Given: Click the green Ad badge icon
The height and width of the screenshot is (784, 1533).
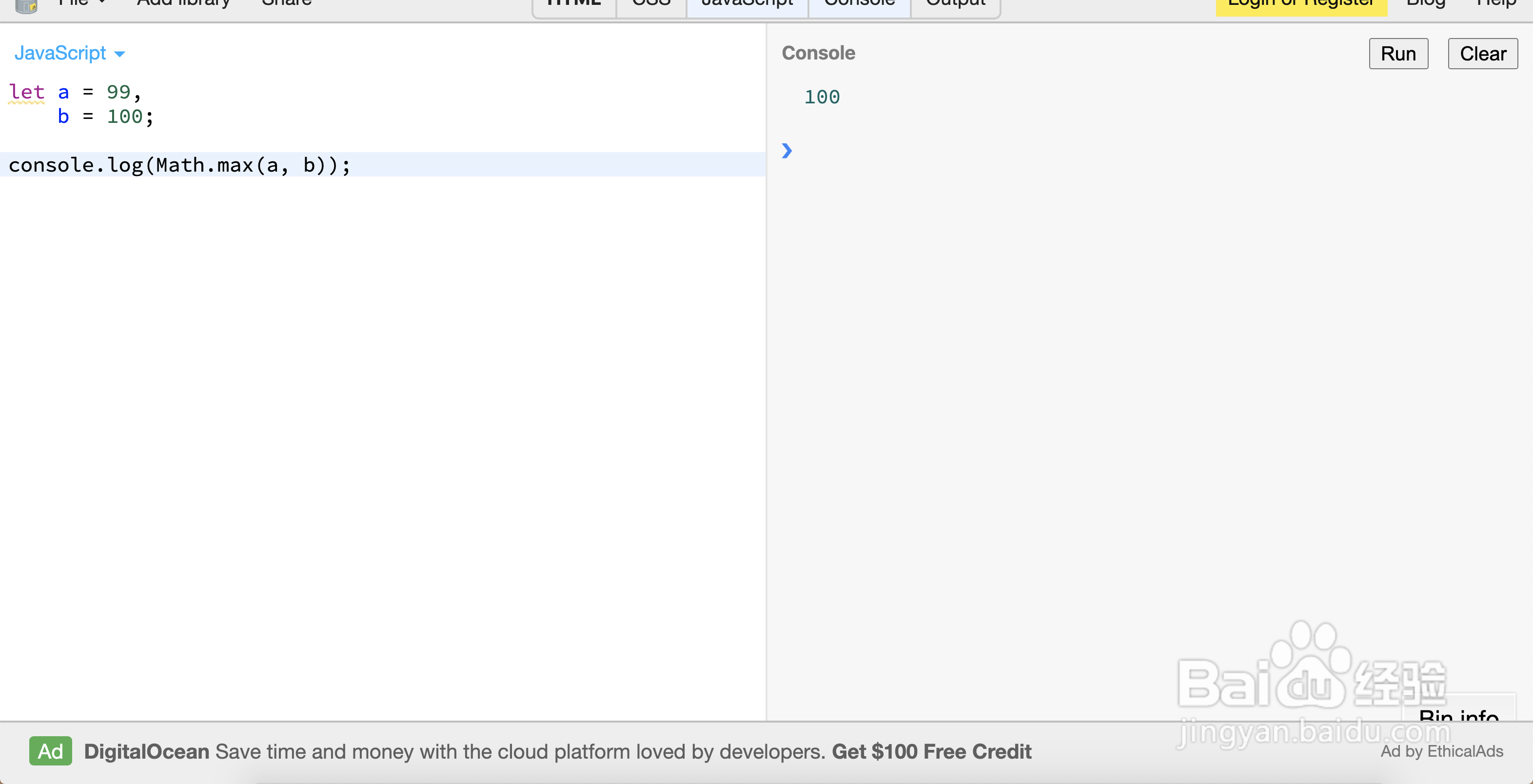Looking at the screenshot, I should [x=51, y=751].
